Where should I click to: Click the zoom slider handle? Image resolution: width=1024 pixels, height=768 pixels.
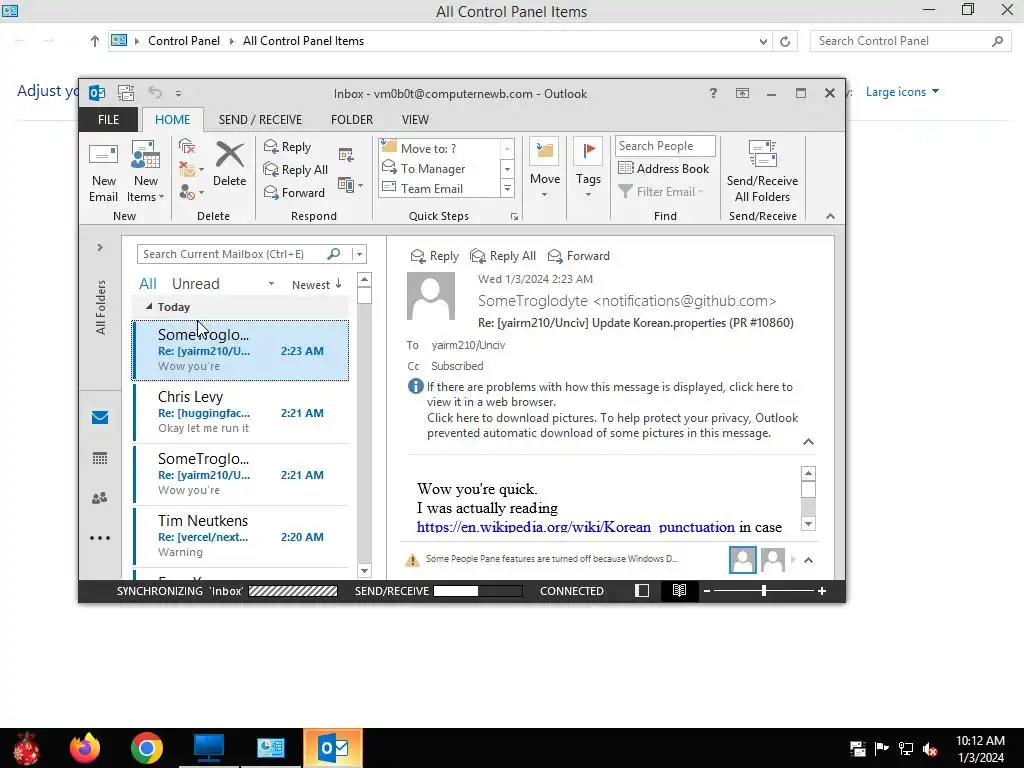[x=763, y=590]
